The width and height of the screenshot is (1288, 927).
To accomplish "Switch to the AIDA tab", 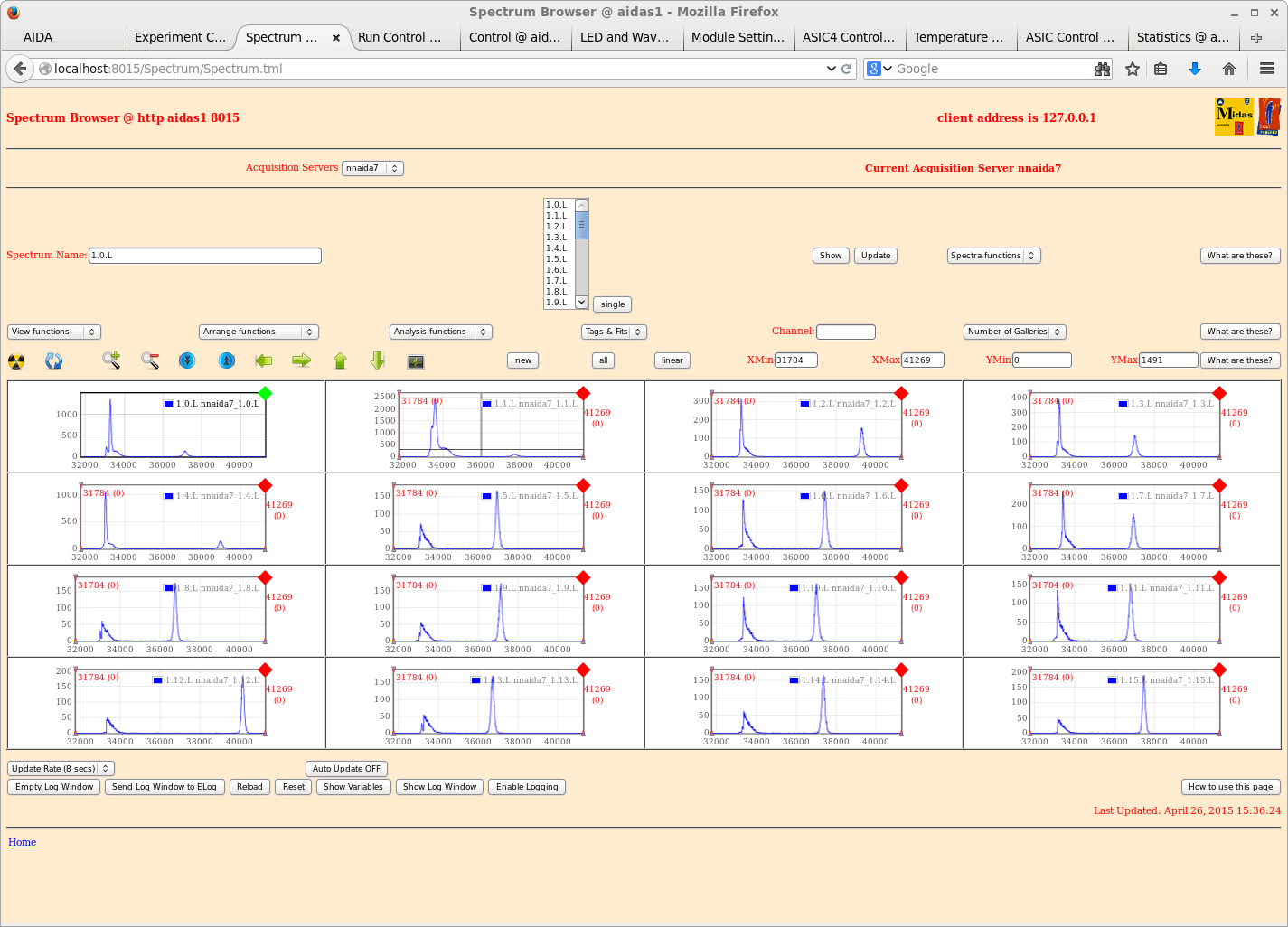I will coord(64,37).
